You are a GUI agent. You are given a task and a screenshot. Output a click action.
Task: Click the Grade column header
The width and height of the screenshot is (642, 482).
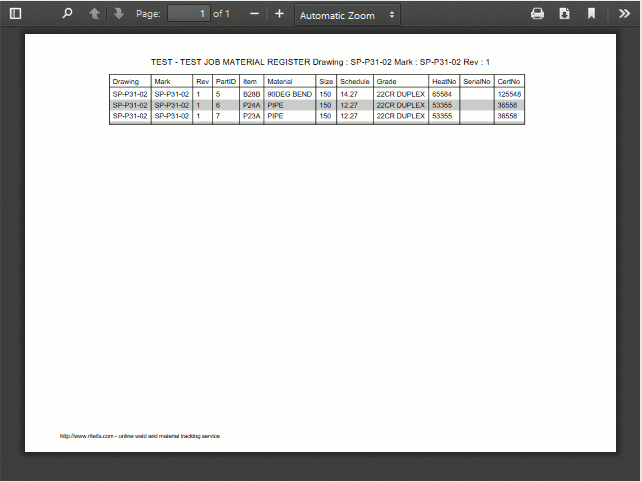(x=387, y=81)
